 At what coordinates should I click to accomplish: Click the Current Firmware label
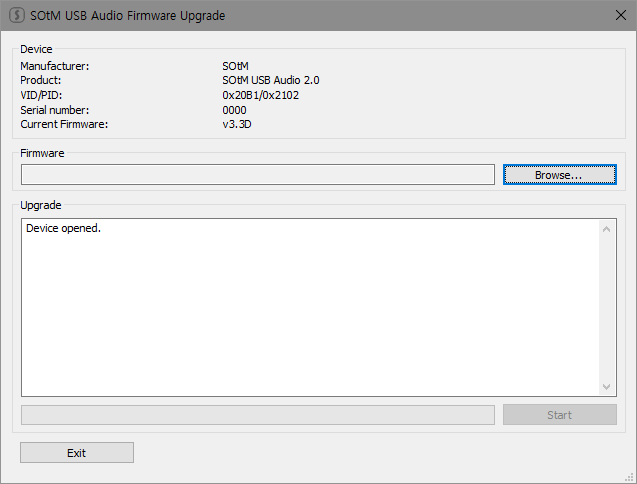tap(63, 124)
